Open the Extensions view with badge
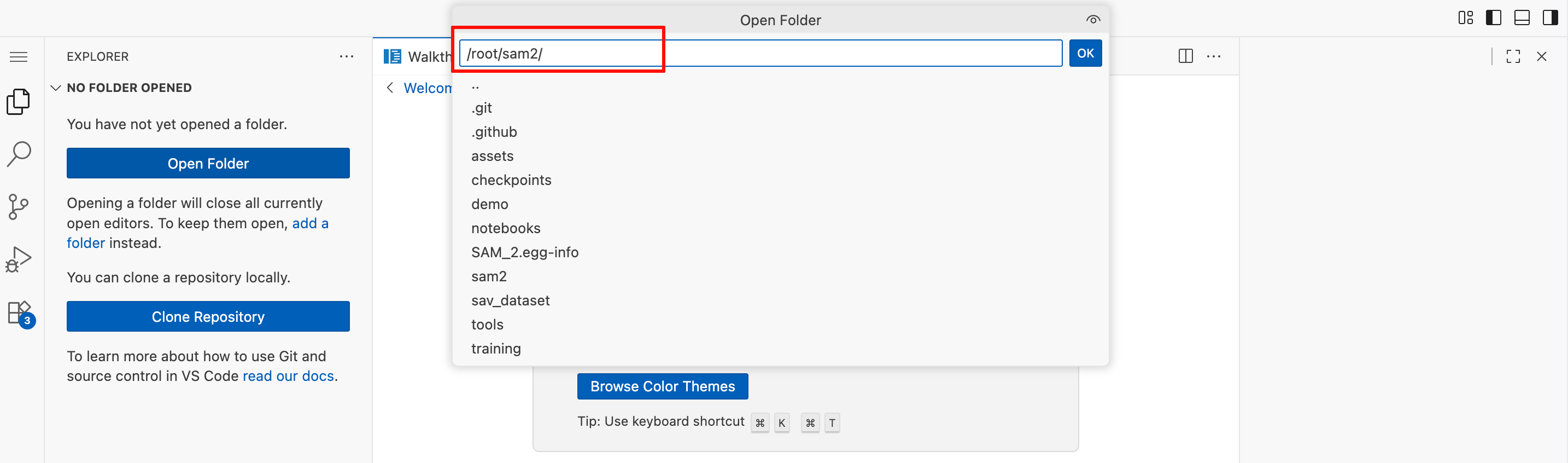This screenshot has width=1568, height=463. pos(20,313)
